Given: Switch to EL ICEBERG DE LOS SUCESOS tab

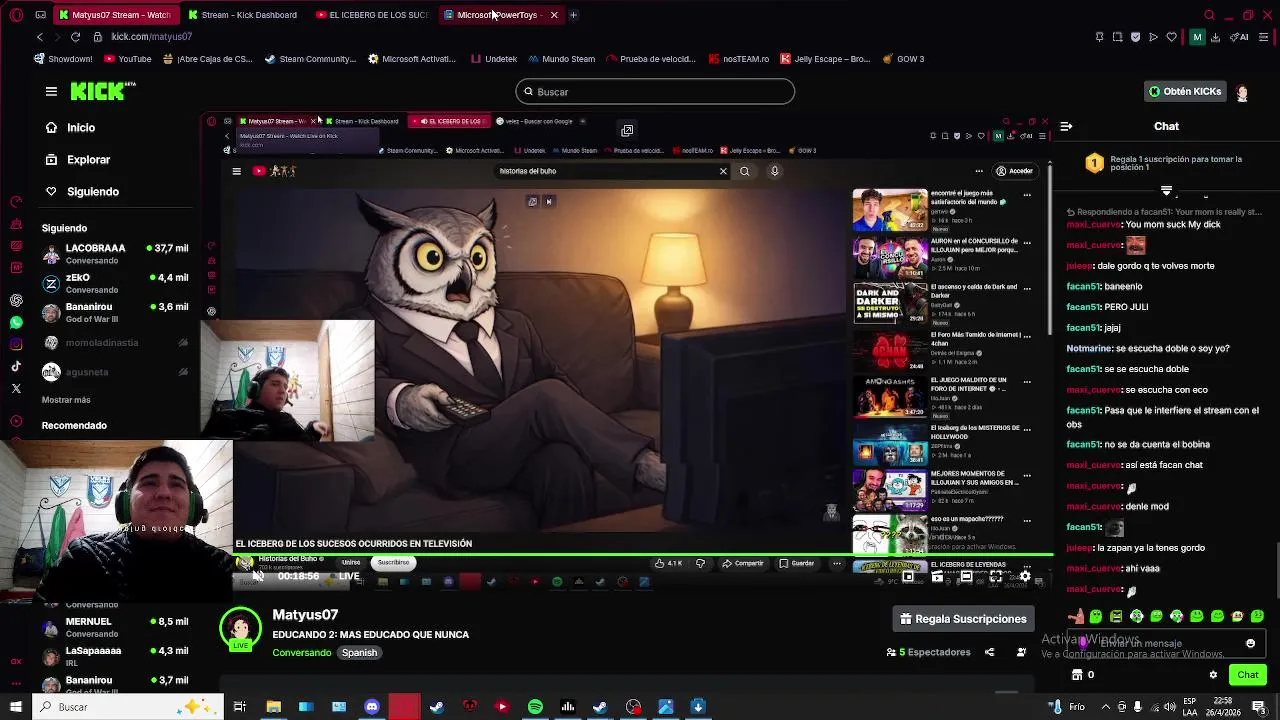Looking at the screenshot, I should click(x=372, y=15).
